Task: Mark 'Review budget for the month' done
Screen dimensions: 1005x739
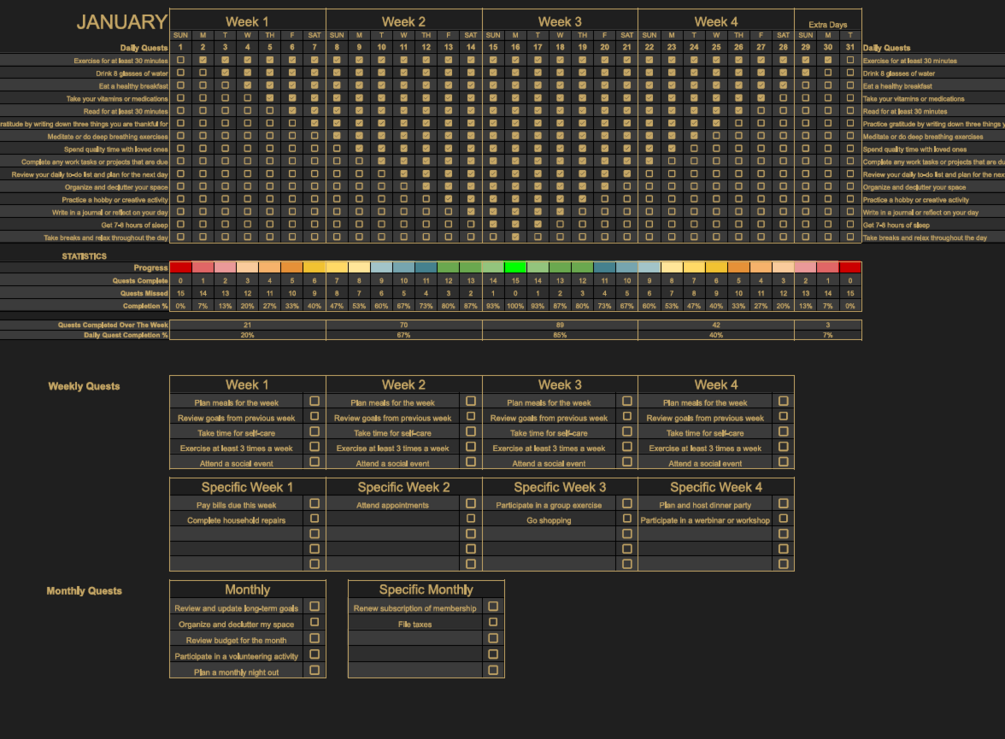Action: [x=314, y=638]
